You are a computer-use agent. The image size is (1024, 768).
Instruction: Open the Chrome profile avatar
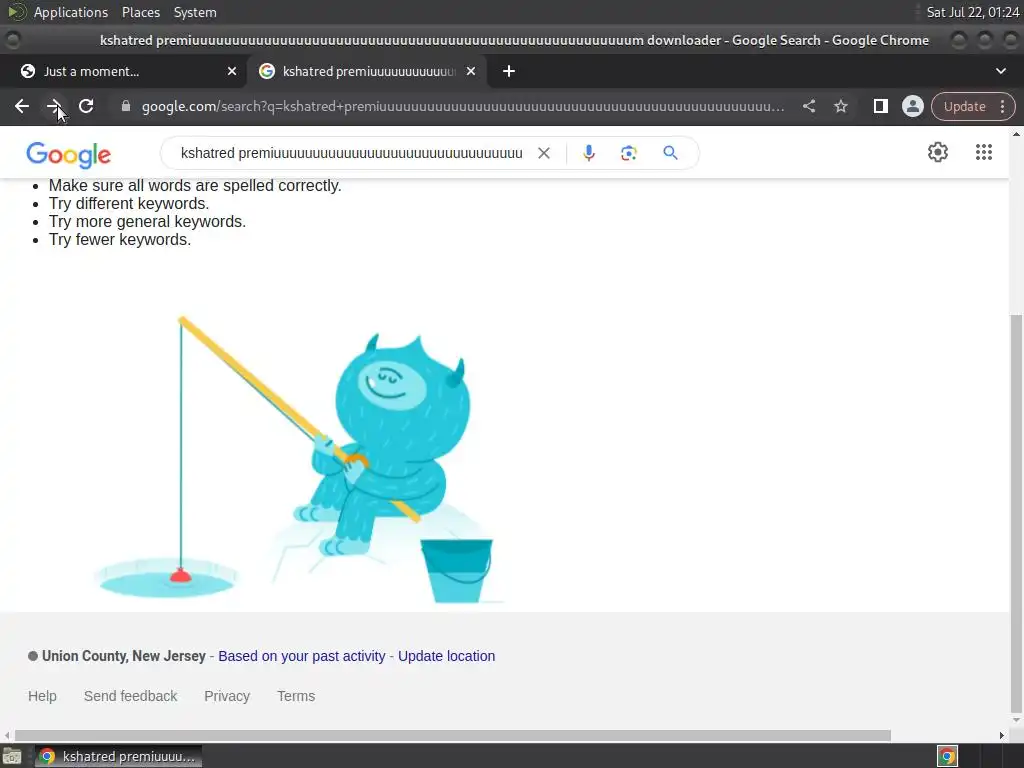913,106
